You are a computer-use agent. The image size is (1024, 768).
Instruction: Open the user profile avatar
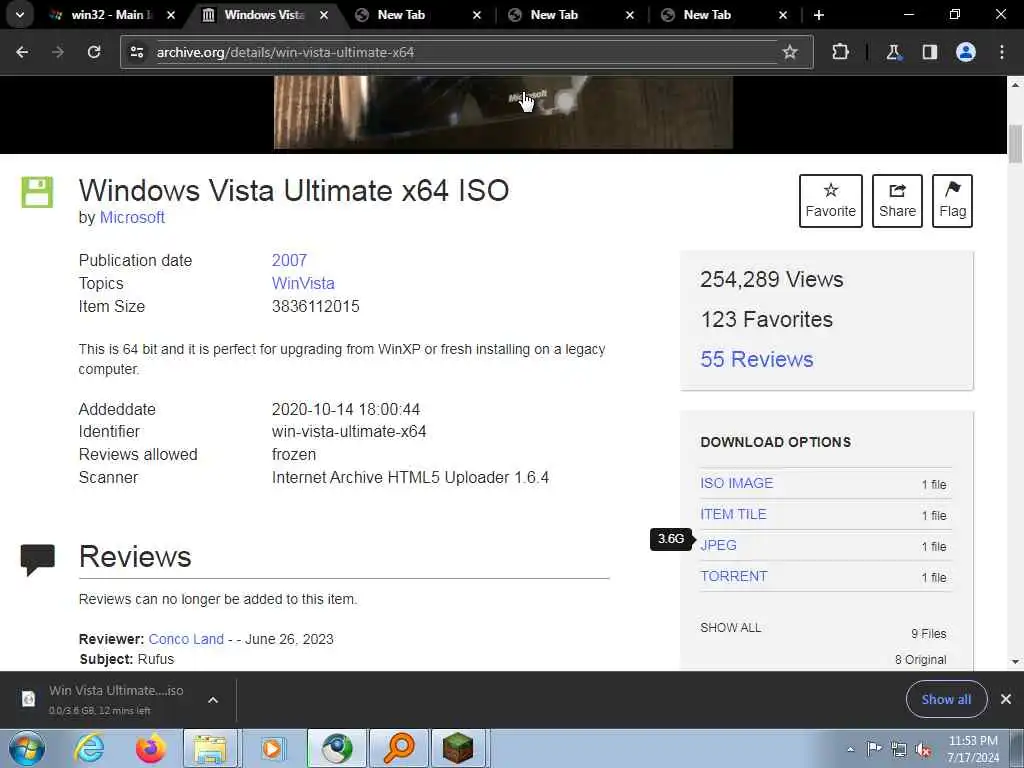pyautogui.click(x=966, y=52)
